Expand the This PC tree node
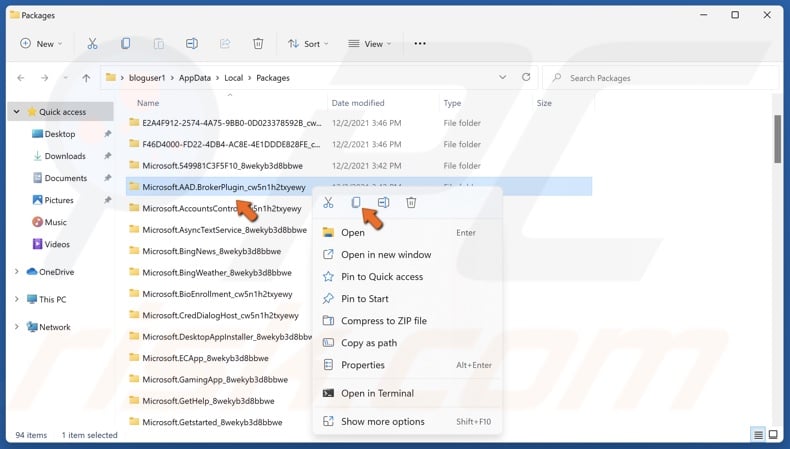This screenshot has height=449, width=790. click(17, 299)
